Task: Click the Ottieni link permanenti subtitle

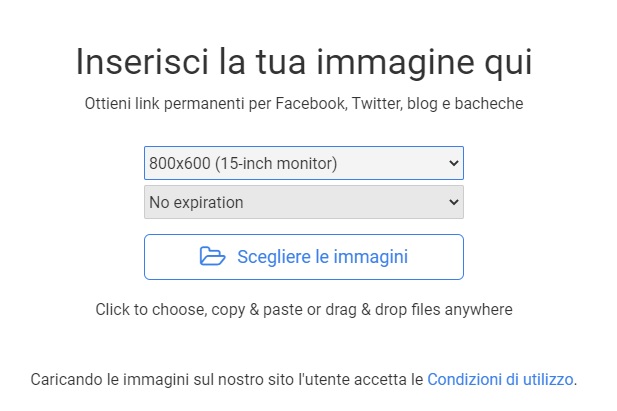Action: (304, 104)
